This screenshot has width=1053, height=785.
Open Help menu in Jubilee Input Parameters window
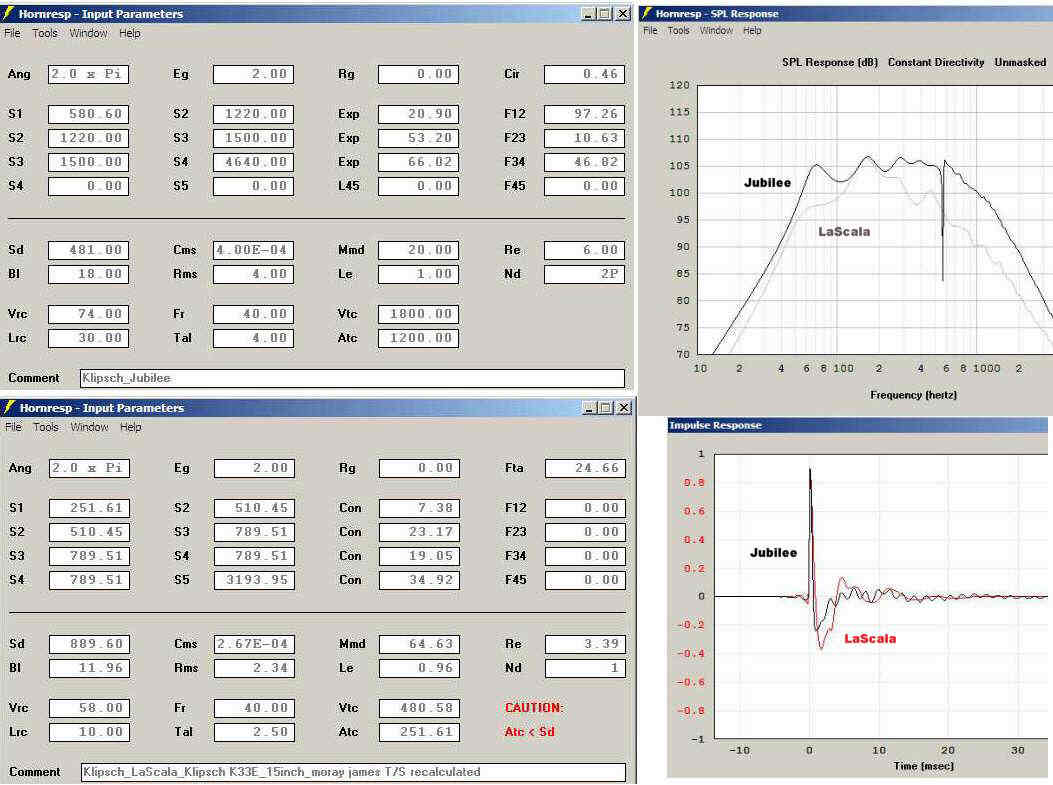(130, 33)
